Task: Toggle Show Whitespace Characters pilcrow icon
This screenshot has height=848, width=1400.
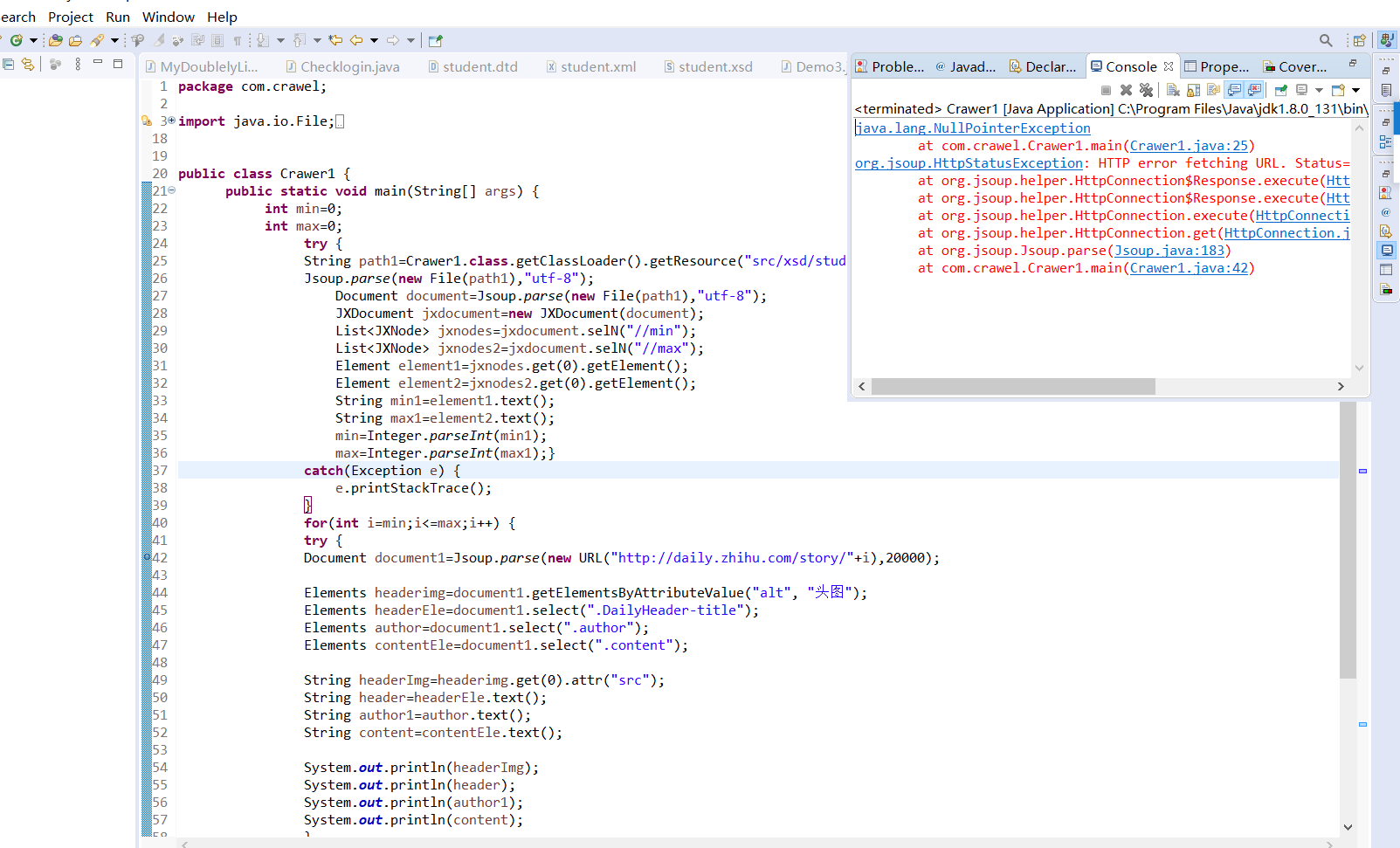Action: pyautogui.click(x=237, y=40)
